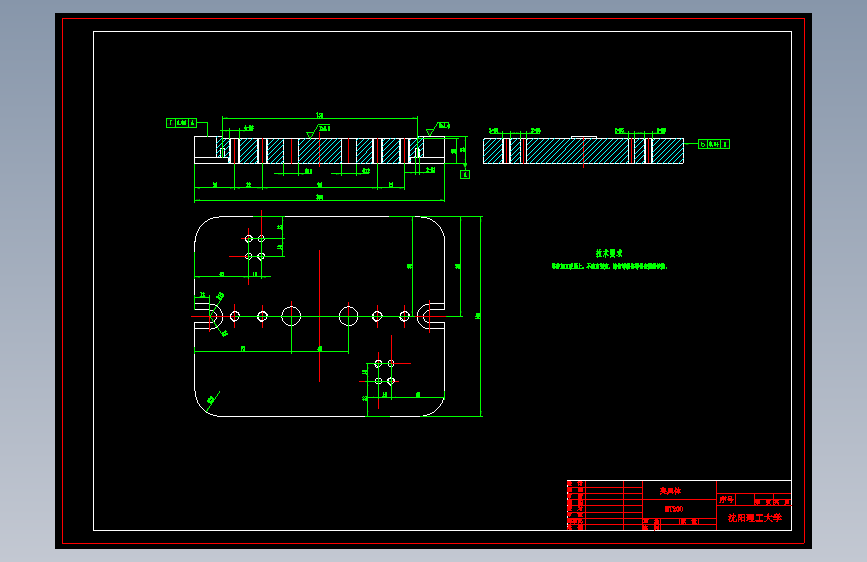The image size is (867, 562).
Task: Click the vertical red centerline in plan view
Action: [319, 316]
